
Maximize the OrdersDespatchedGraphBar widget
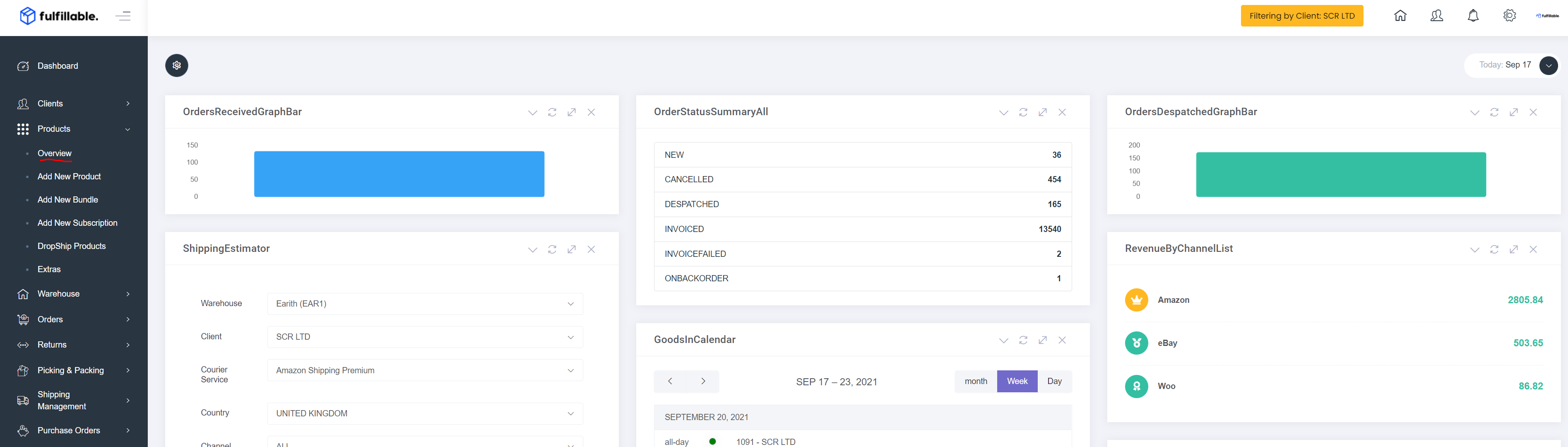(1514, 112)
